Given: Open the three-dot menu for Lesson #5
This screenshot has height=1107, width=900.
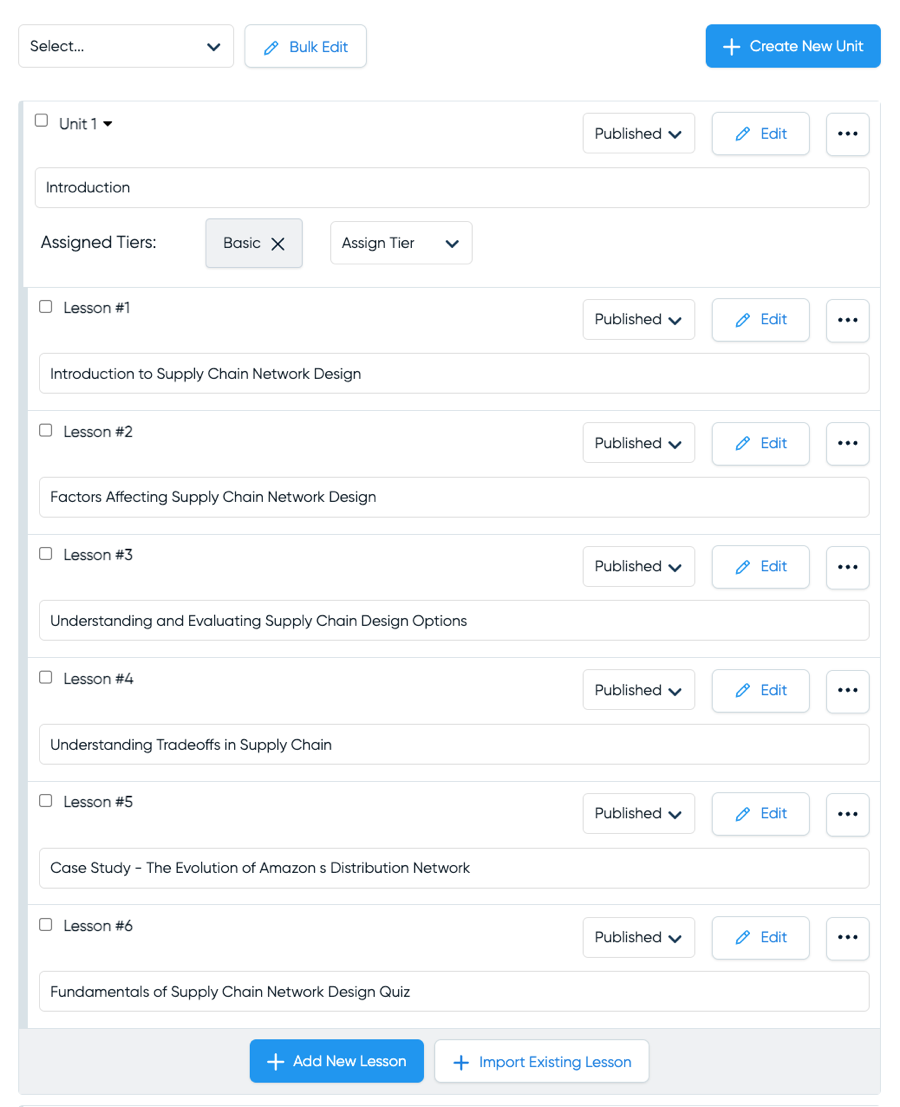Looking at the screenshot, I should (847, 814).
